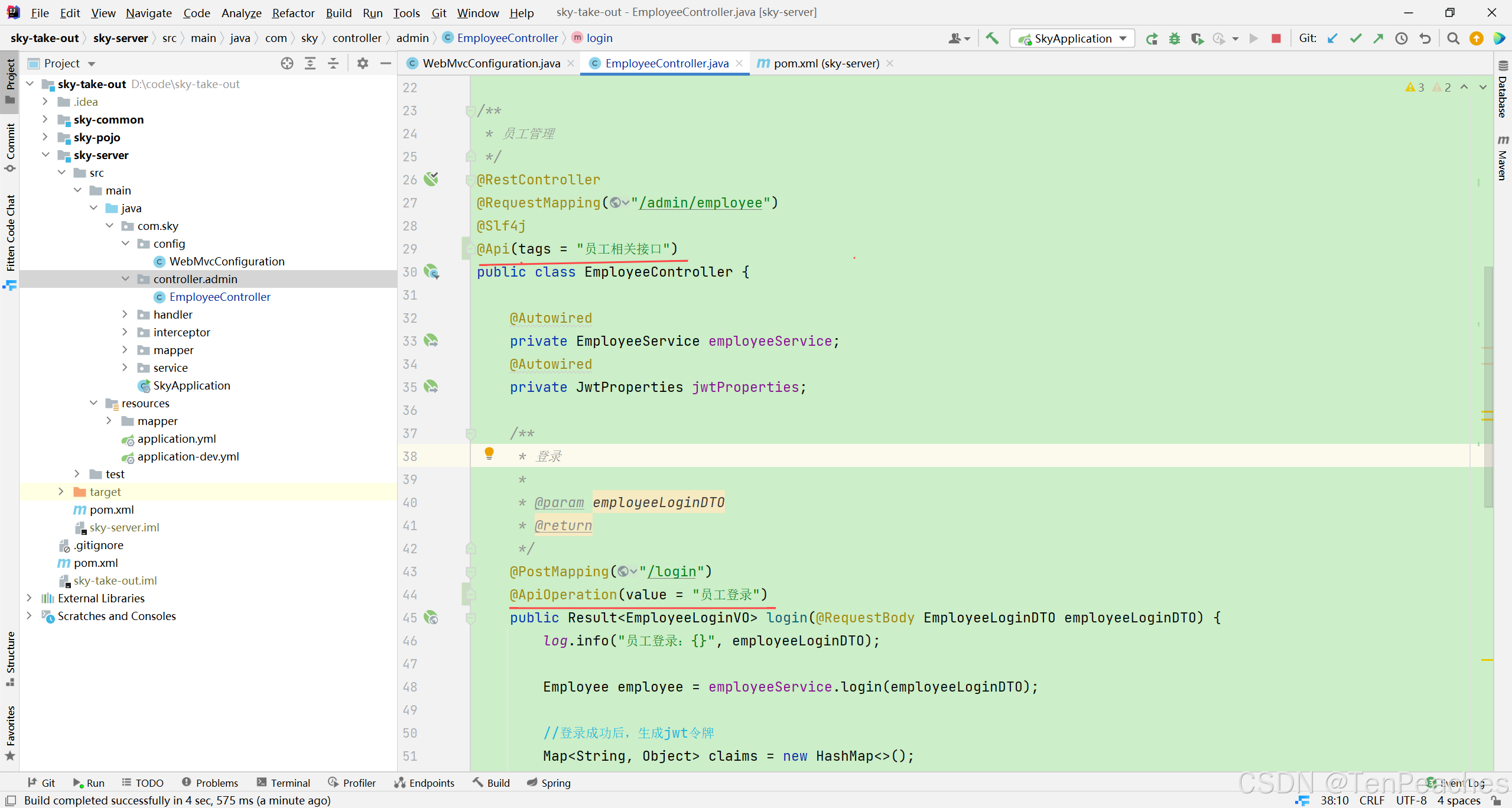Stop the running application
The width and height of the screenshot is (1512, 808).
click(x=1276, y=38)
